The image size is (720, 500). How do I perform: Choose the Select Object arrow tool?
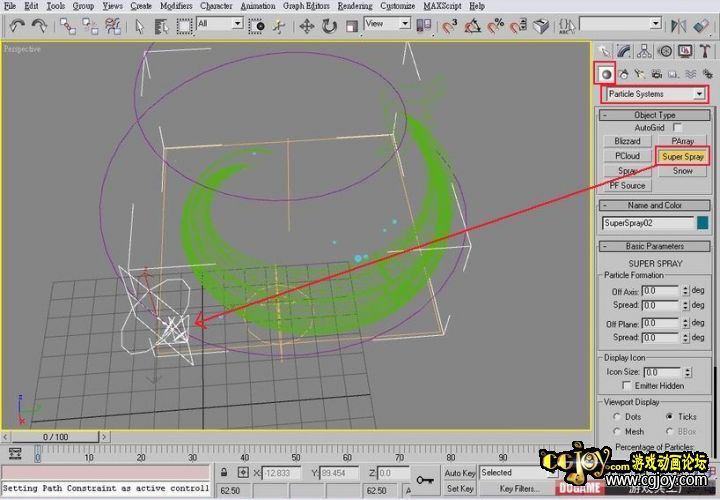[x=140, y=26]
